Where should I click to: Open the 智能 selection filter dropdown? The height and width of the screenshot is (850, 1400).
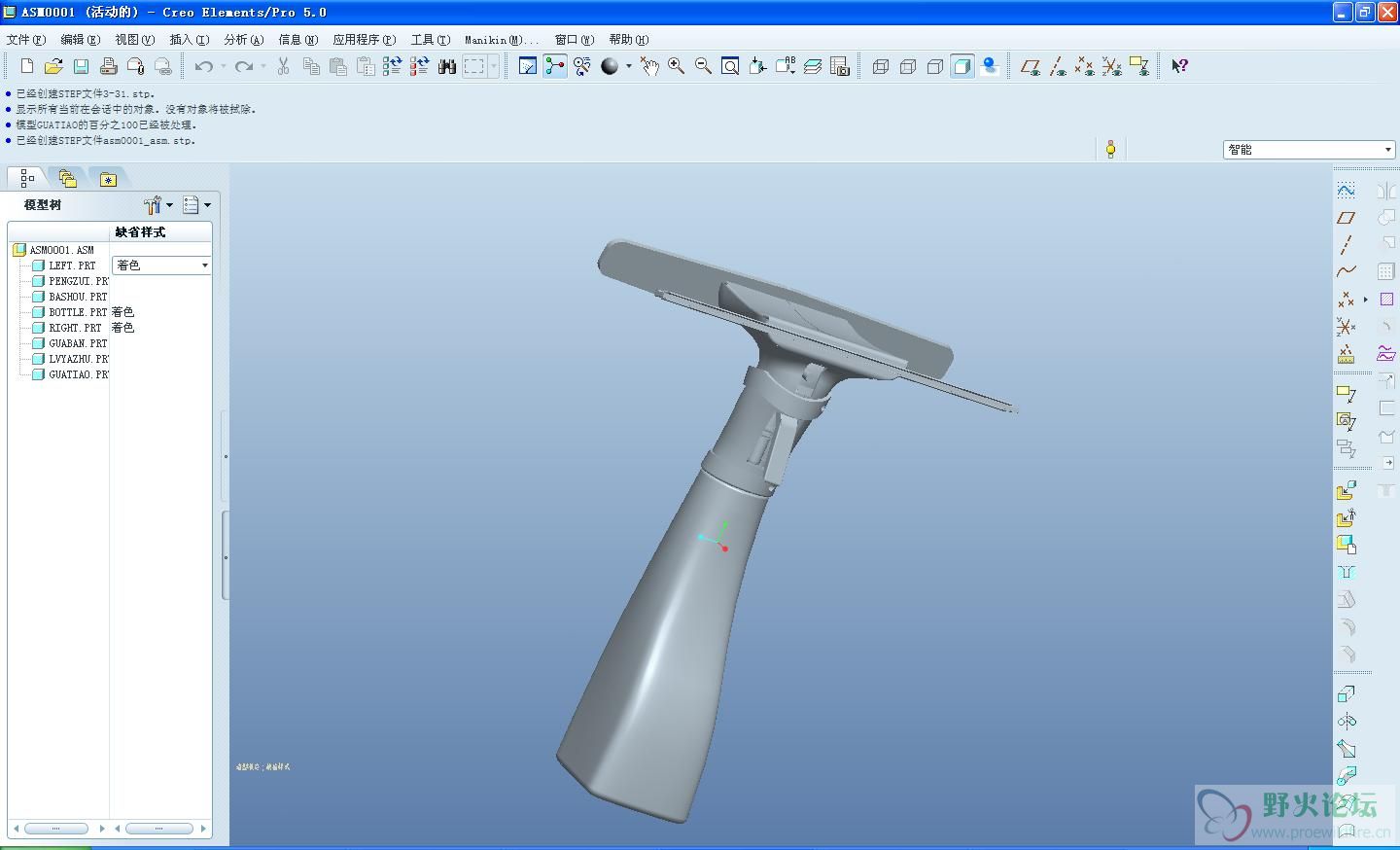click(1310, 150)
